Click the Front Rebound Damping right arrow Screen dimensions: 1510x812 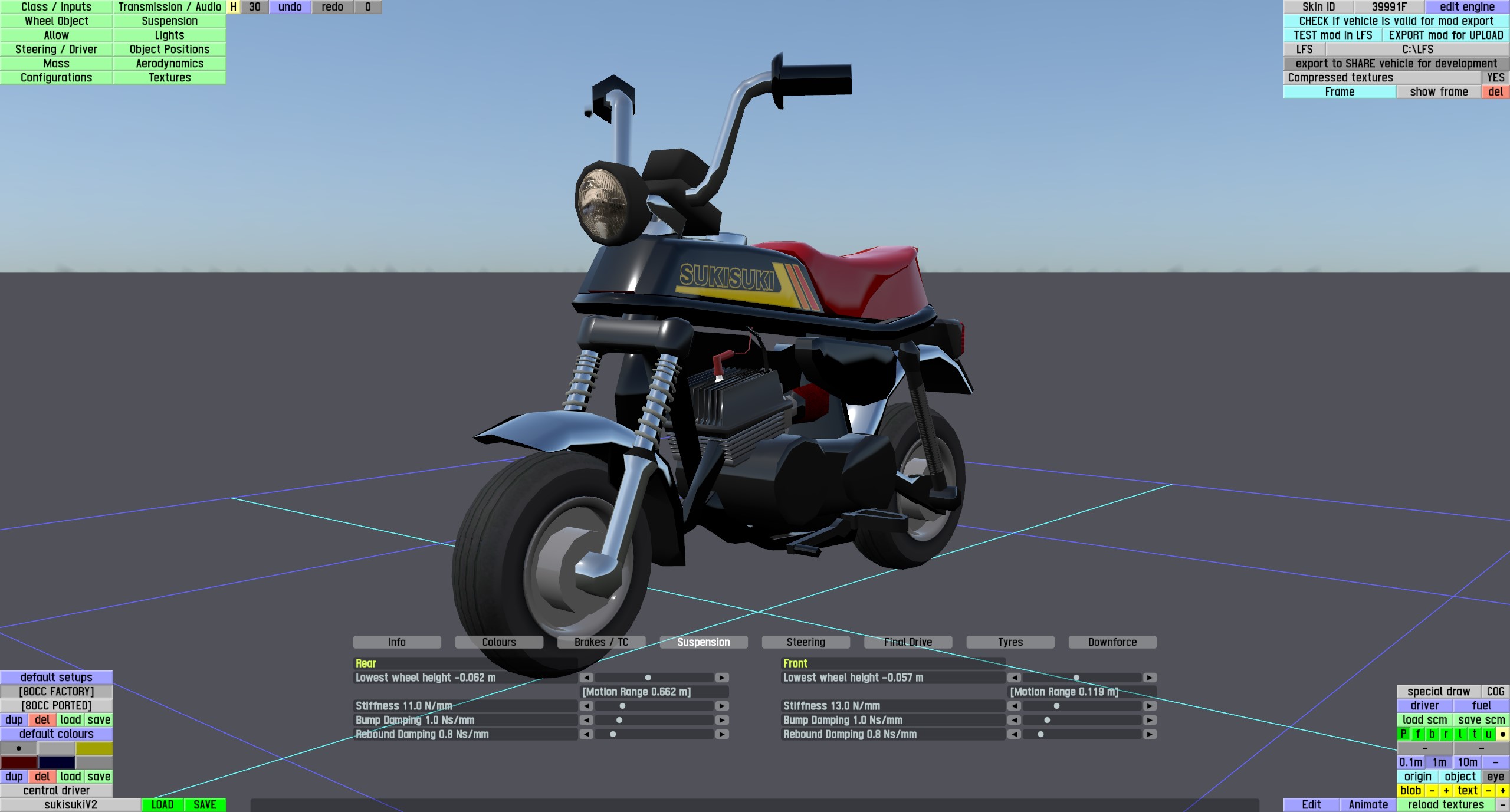point(1150,734)
